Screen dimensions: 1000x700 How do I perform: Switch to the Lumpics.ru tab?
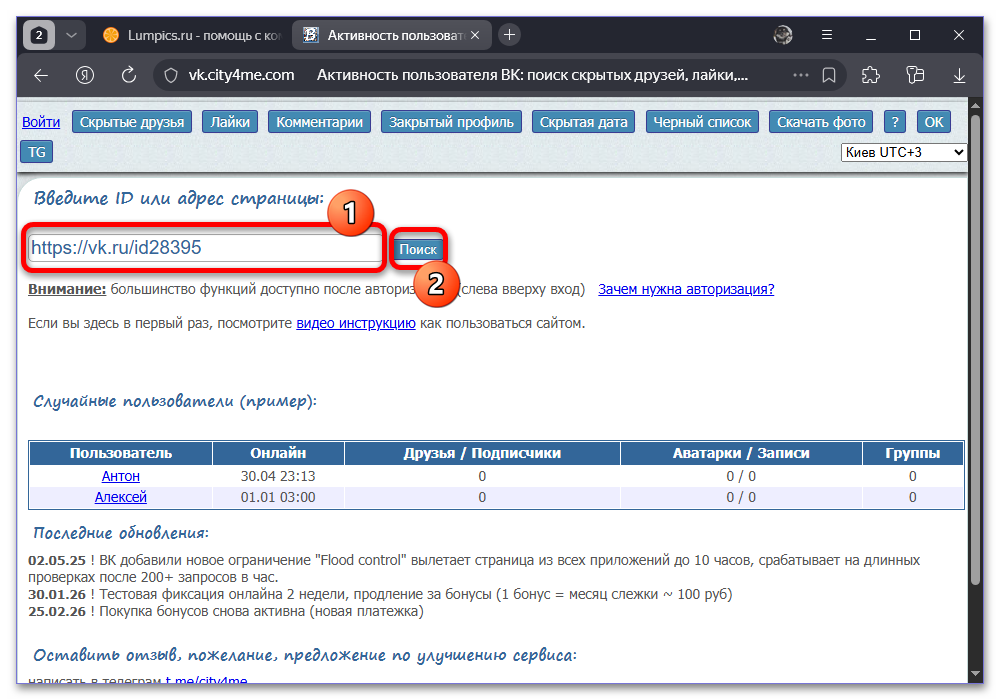click(191, 35)
